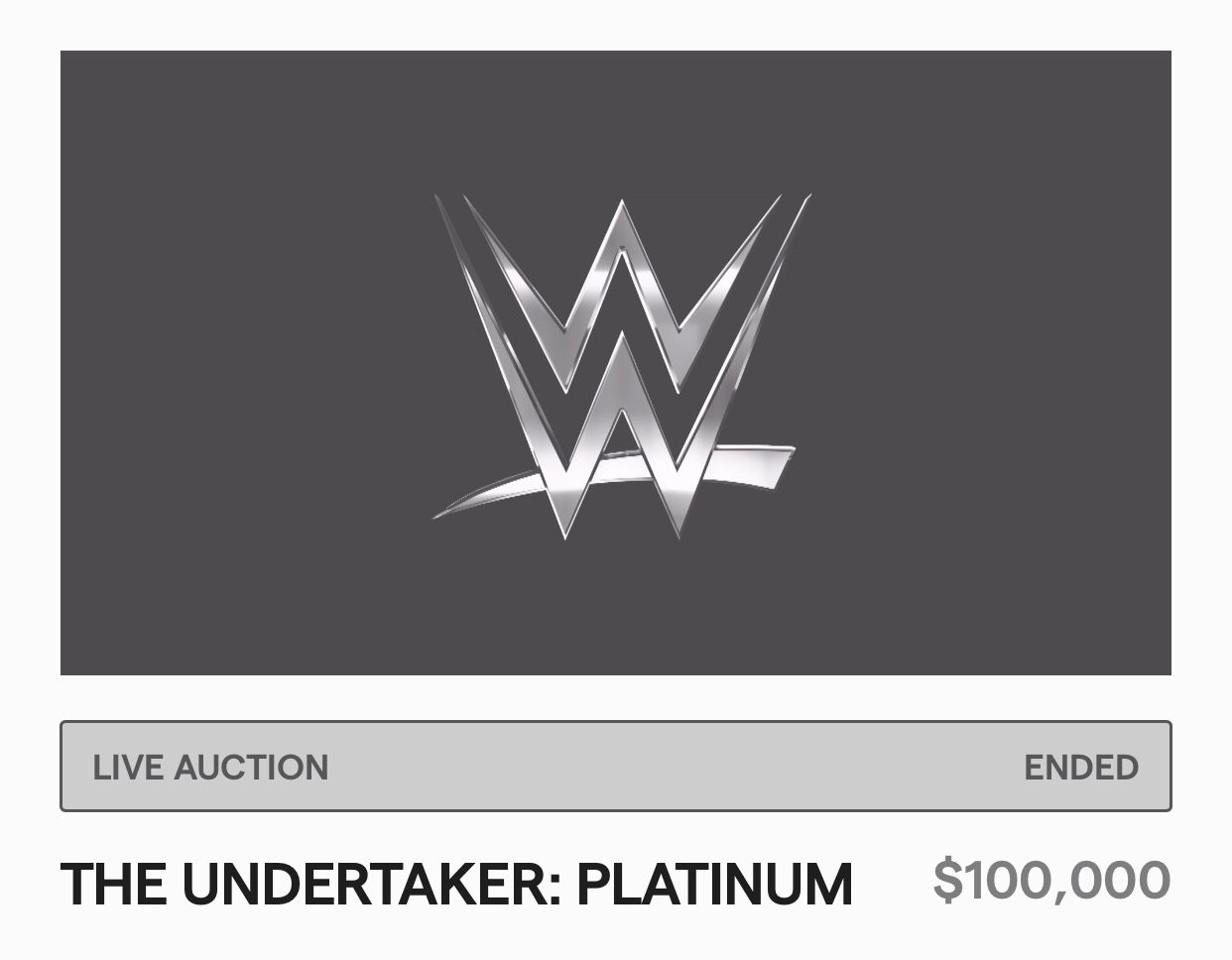1232x960 pixels.
Task: Click the silver WWE logo
Action: [x=621, y=365]
